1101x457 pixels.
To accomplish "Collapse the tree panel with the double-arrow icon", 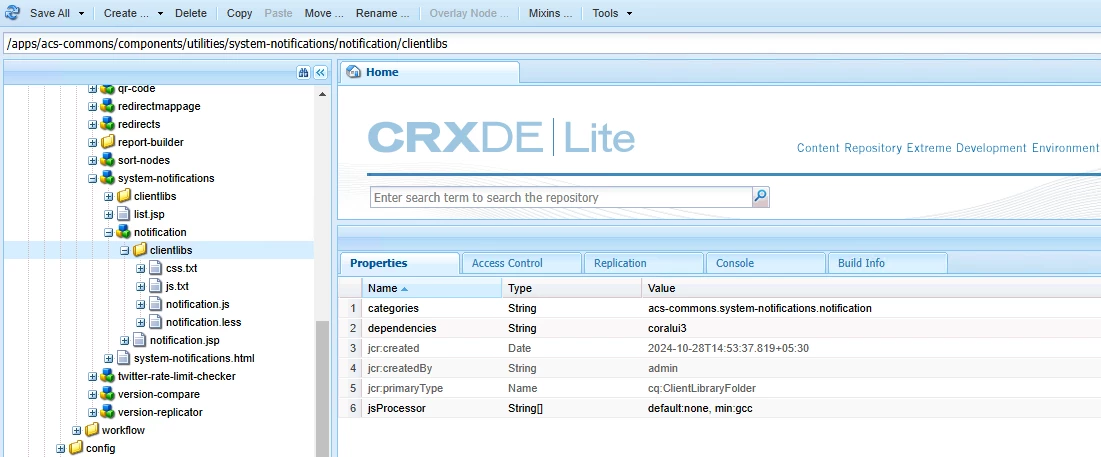I will [320, 72].
